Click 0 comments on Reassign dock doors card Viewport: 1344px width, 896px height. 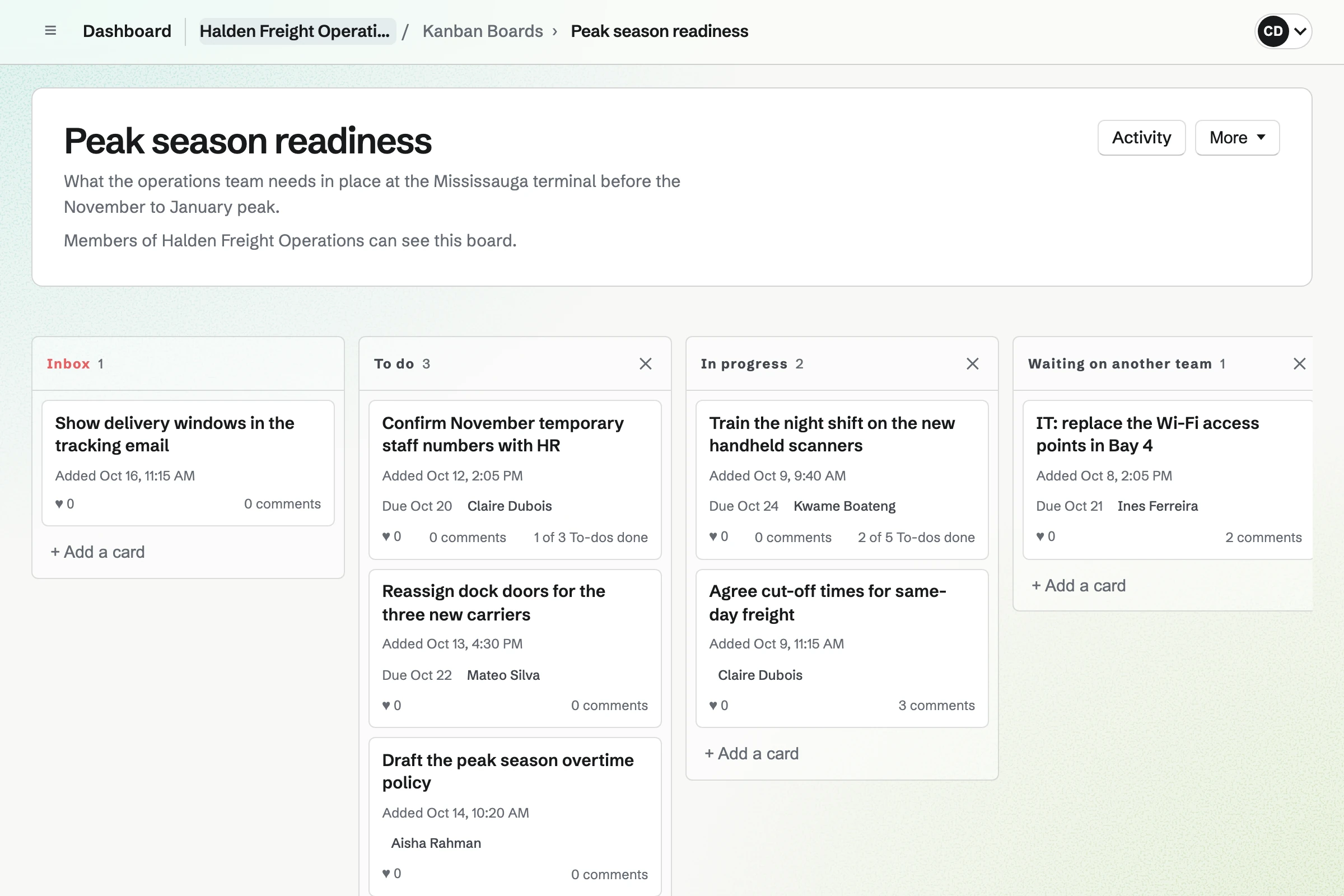click(609, 706)
